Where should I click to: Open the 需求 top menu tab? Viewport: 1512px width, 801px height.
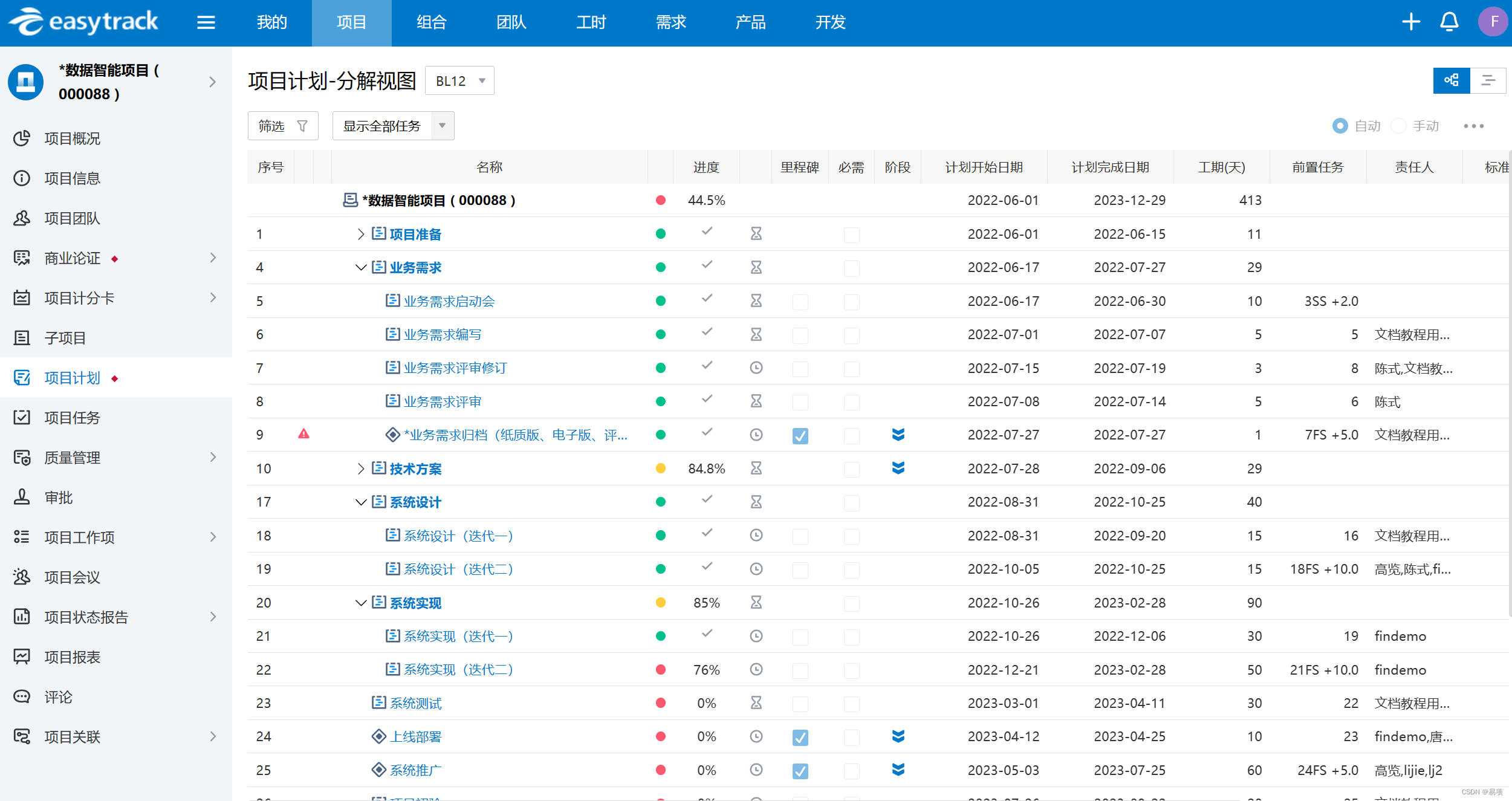tap(670, 22)
